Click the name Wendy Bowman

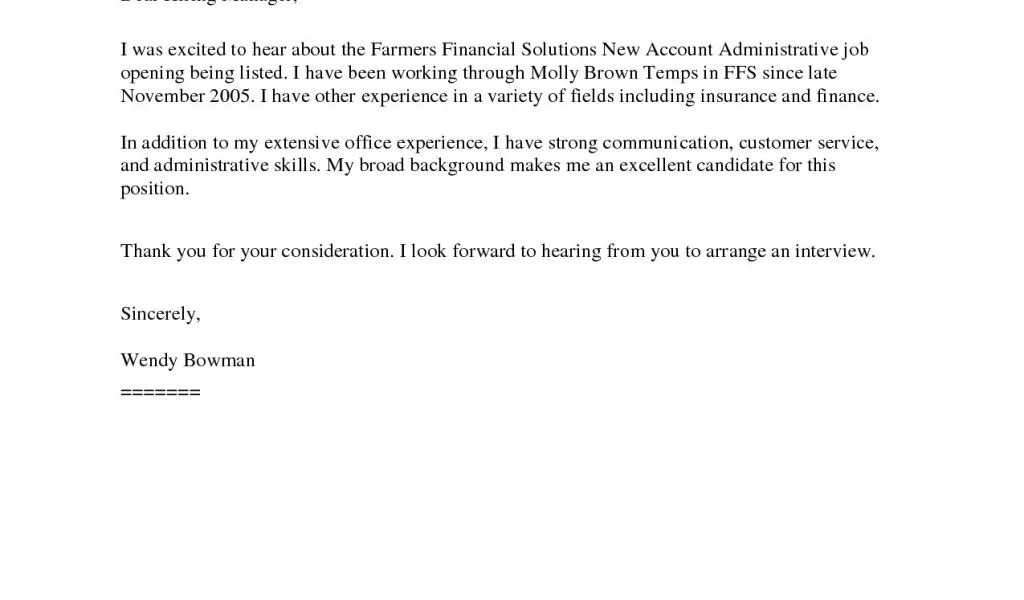pos(188,360)
